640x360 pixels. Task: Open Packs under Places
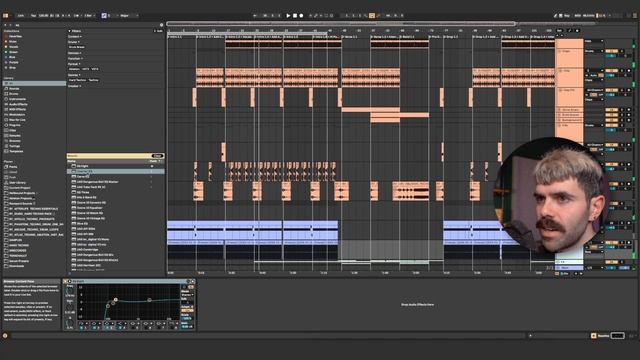[13, 167]
